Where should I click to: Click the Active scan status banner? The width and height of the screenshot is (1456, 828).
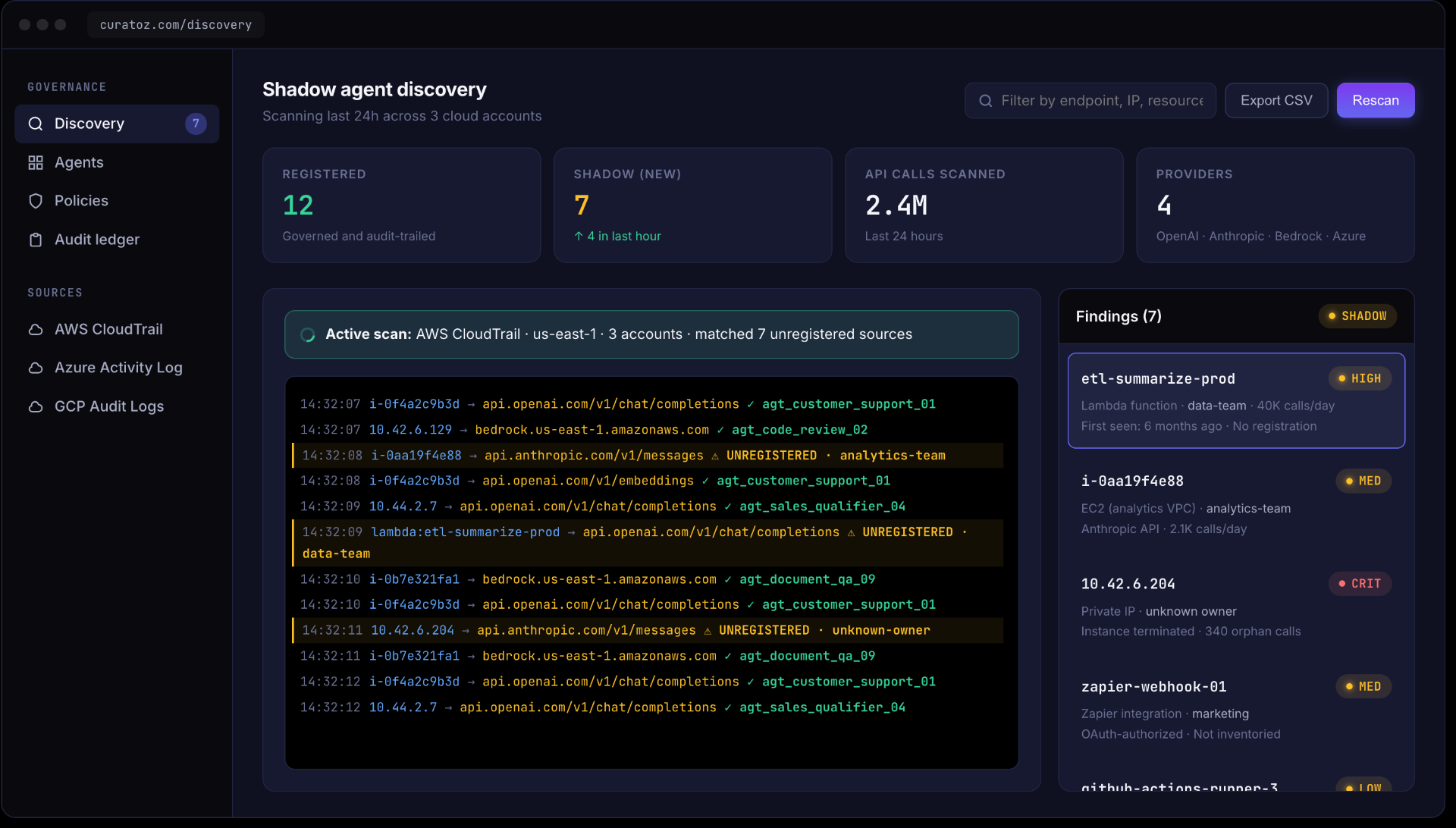[651, 334]
